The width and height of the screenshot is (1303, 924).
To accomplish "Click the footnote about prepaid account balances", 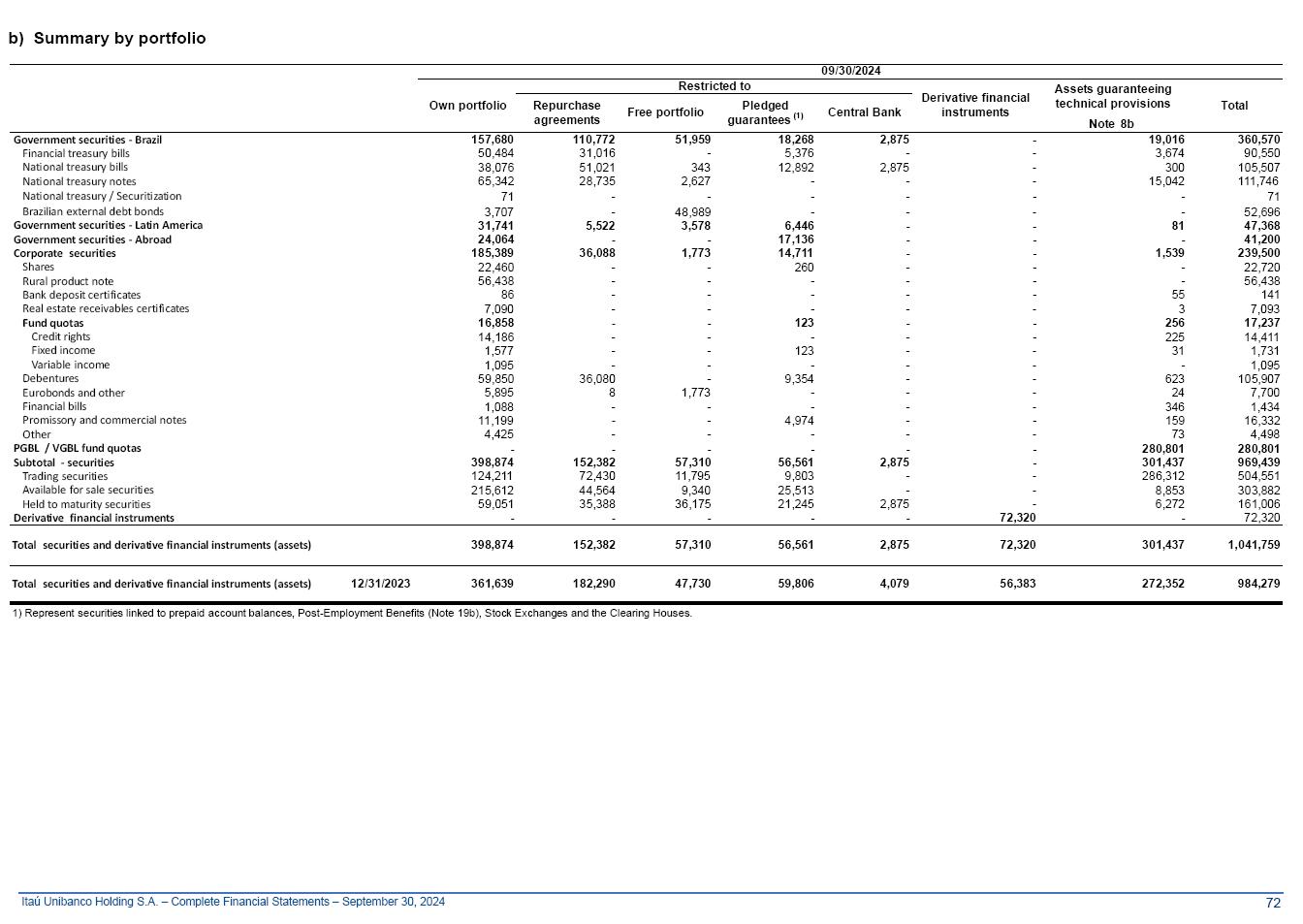I will [352, 614].
